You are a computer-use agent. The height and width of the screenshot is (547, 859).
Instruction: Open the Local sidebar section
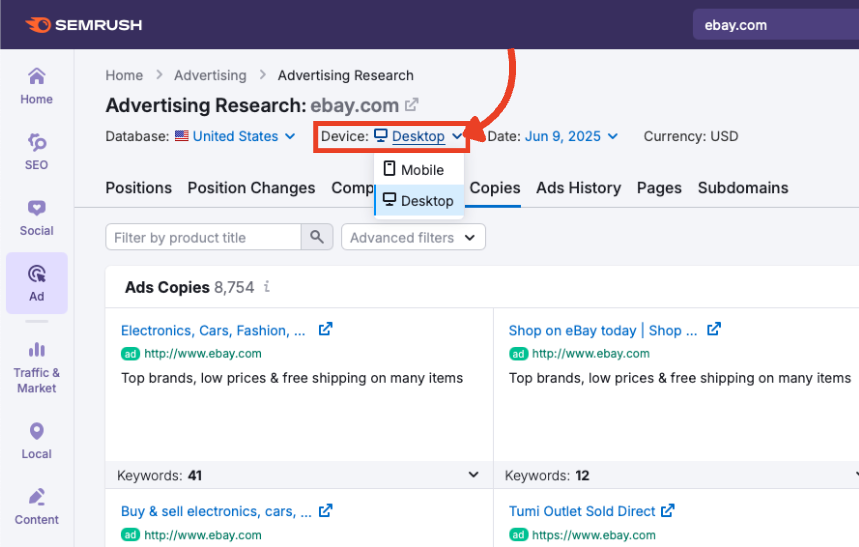[x=37, y=441]
